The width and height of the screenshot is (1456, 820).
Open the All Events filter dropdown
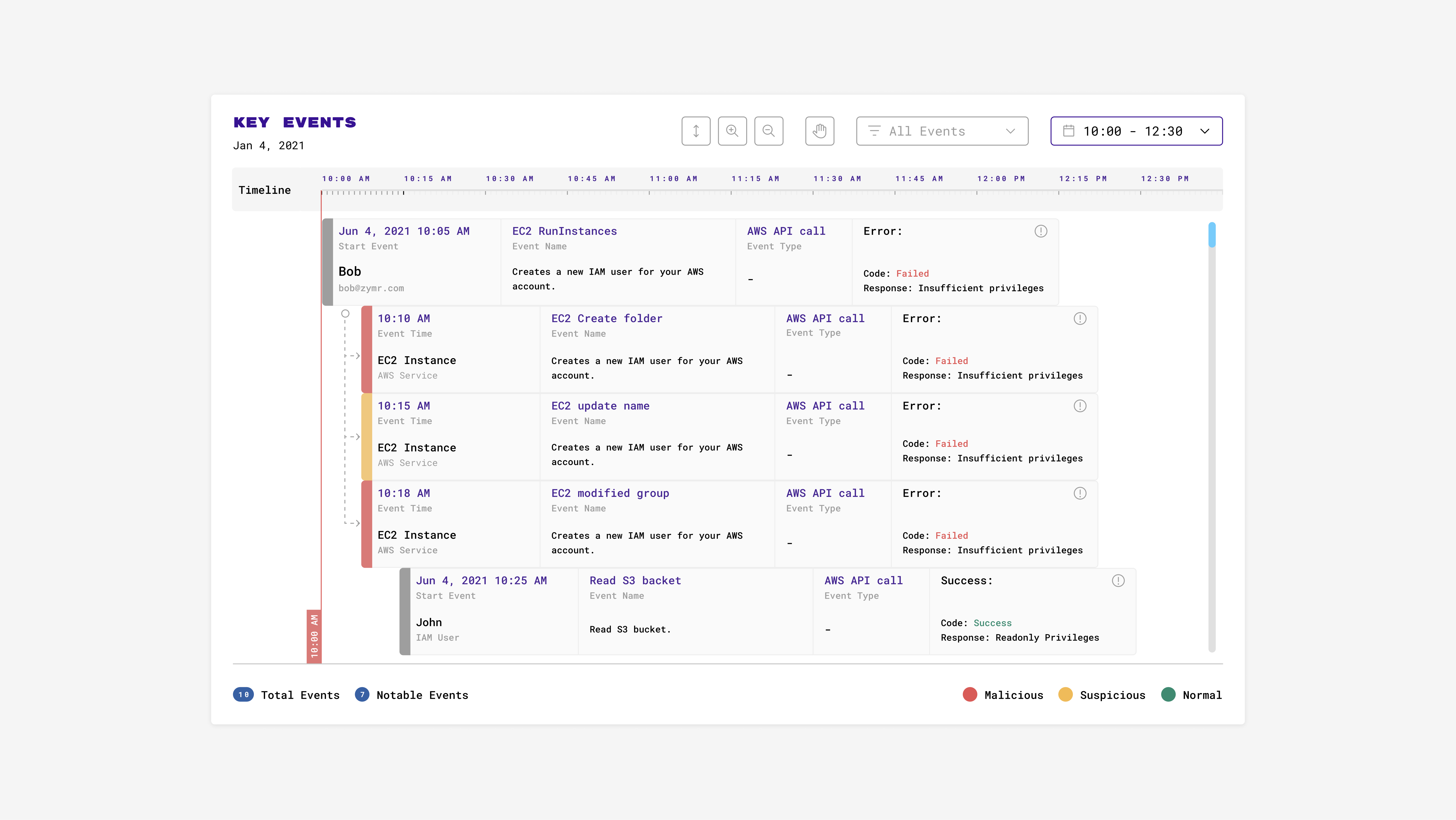click(942, 131)
